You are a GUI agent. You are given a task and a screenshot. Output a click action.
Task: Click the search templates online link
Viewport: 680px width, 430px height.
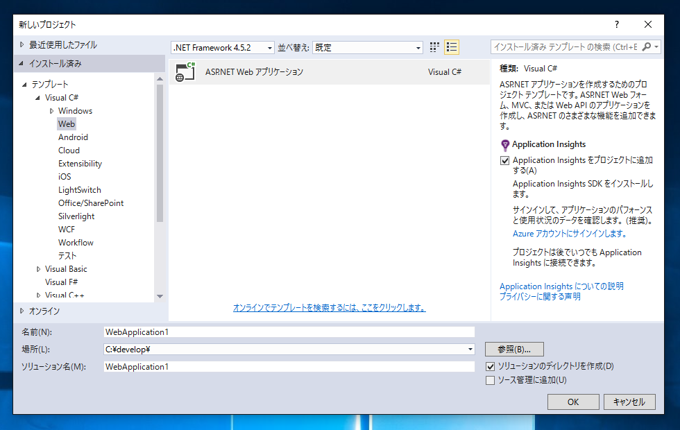329,308
